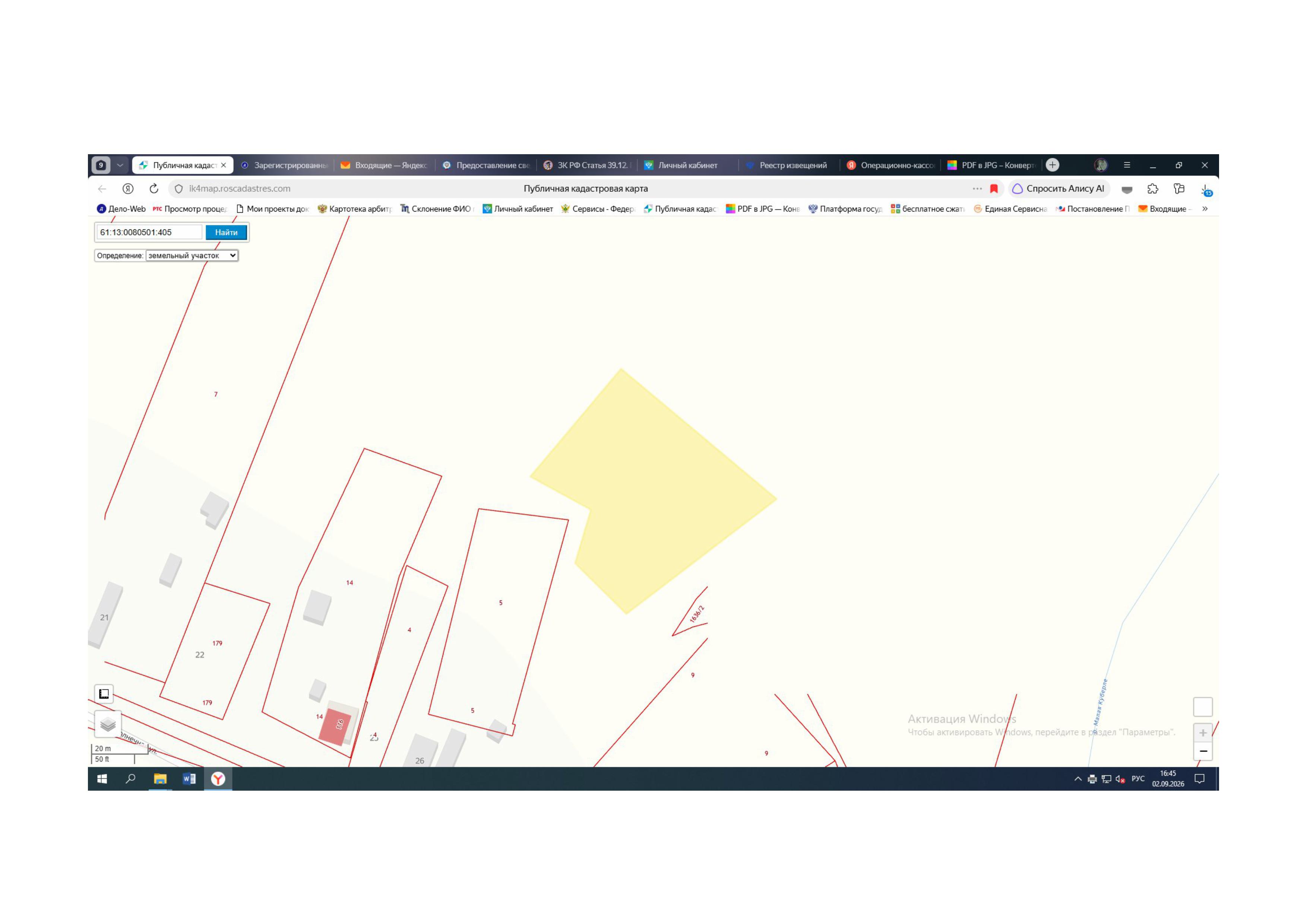Click the 'Найти' search button
The image size is (1307, 924).
coord(226,232)
